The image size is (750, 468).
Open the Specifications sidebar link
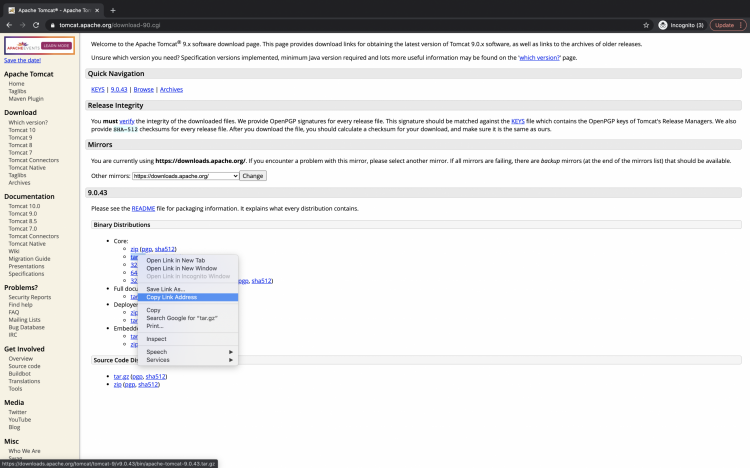coord(26,274)
